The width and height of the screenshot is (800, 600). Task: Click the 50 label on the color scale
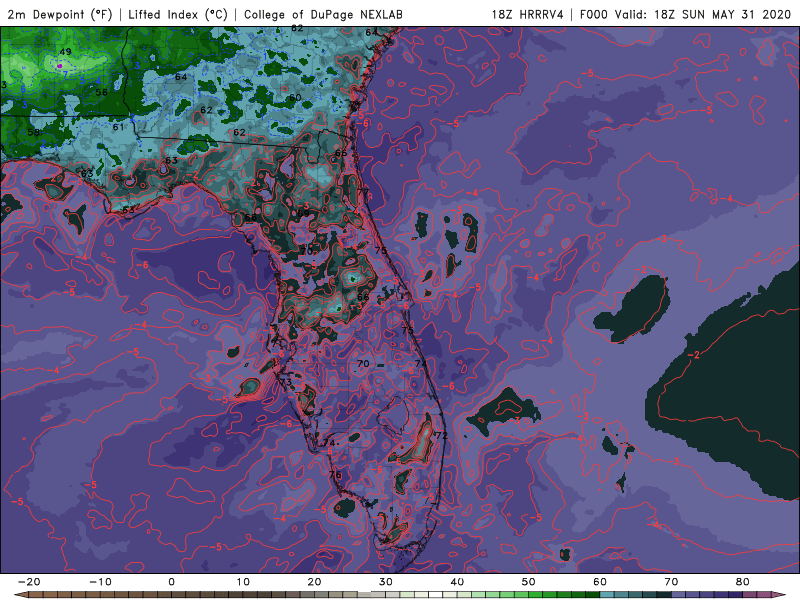529,582
